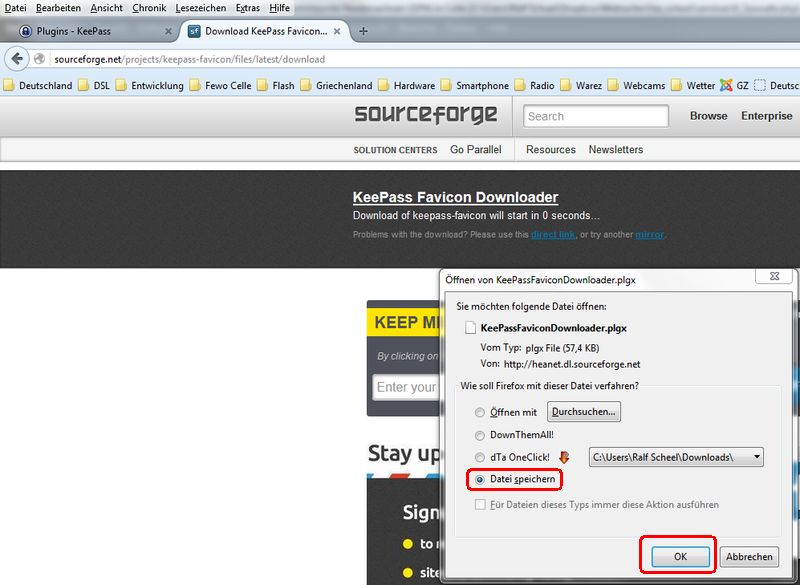Open the Smartphone bookmark folder
800x585 pixels.
tap(474, 85)
